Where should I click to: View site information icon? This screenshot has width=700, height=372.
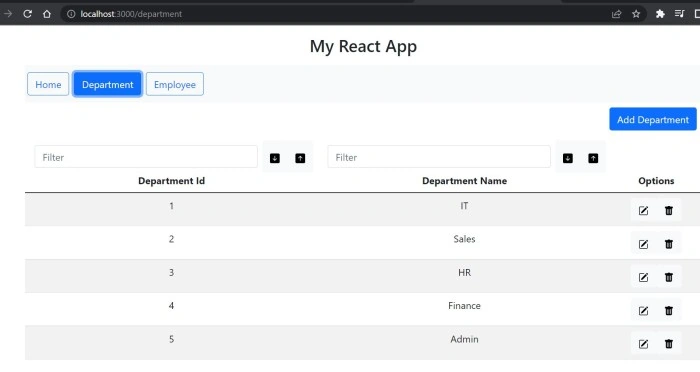click(71, 14)
